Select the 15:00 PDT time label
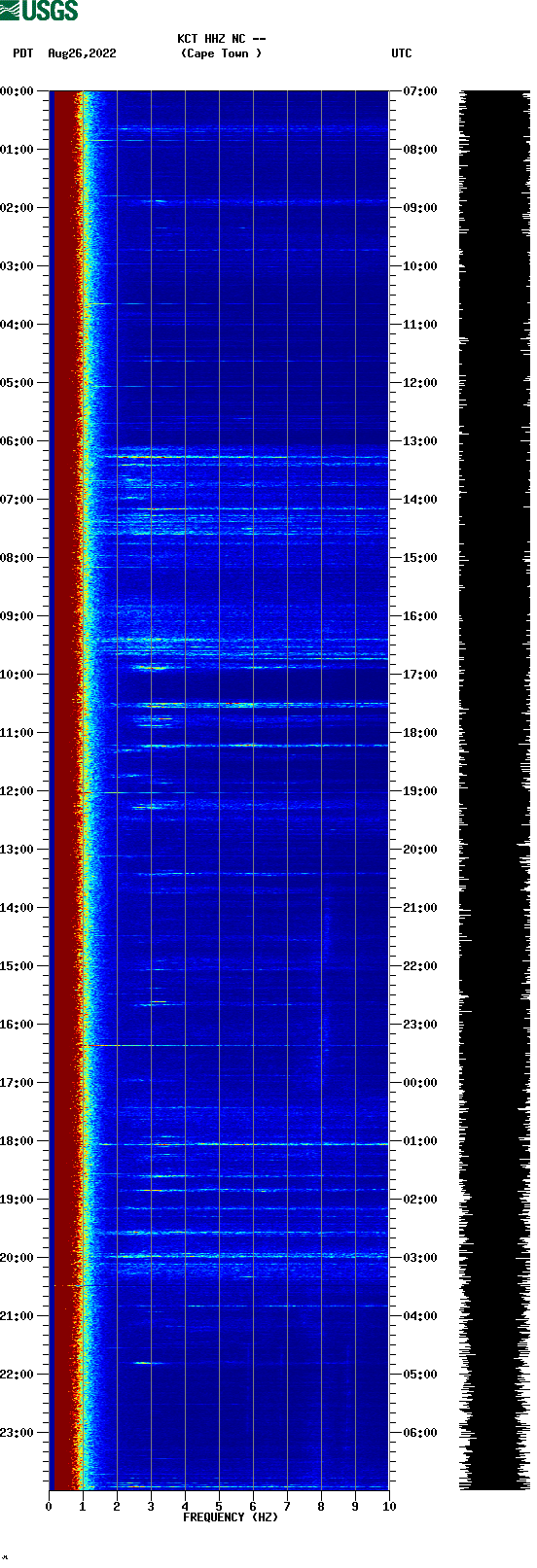Screen dimensions: 537x1568 pyautogui.click(x=17, y=966)
